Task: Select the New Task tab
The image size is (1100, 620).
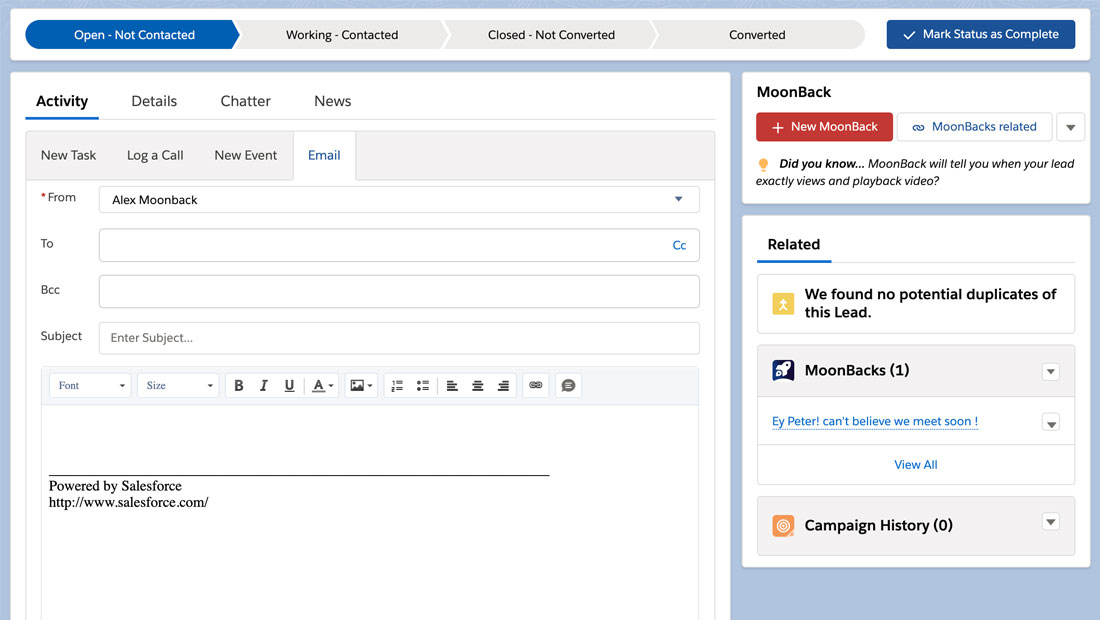Action: [68, 155]
